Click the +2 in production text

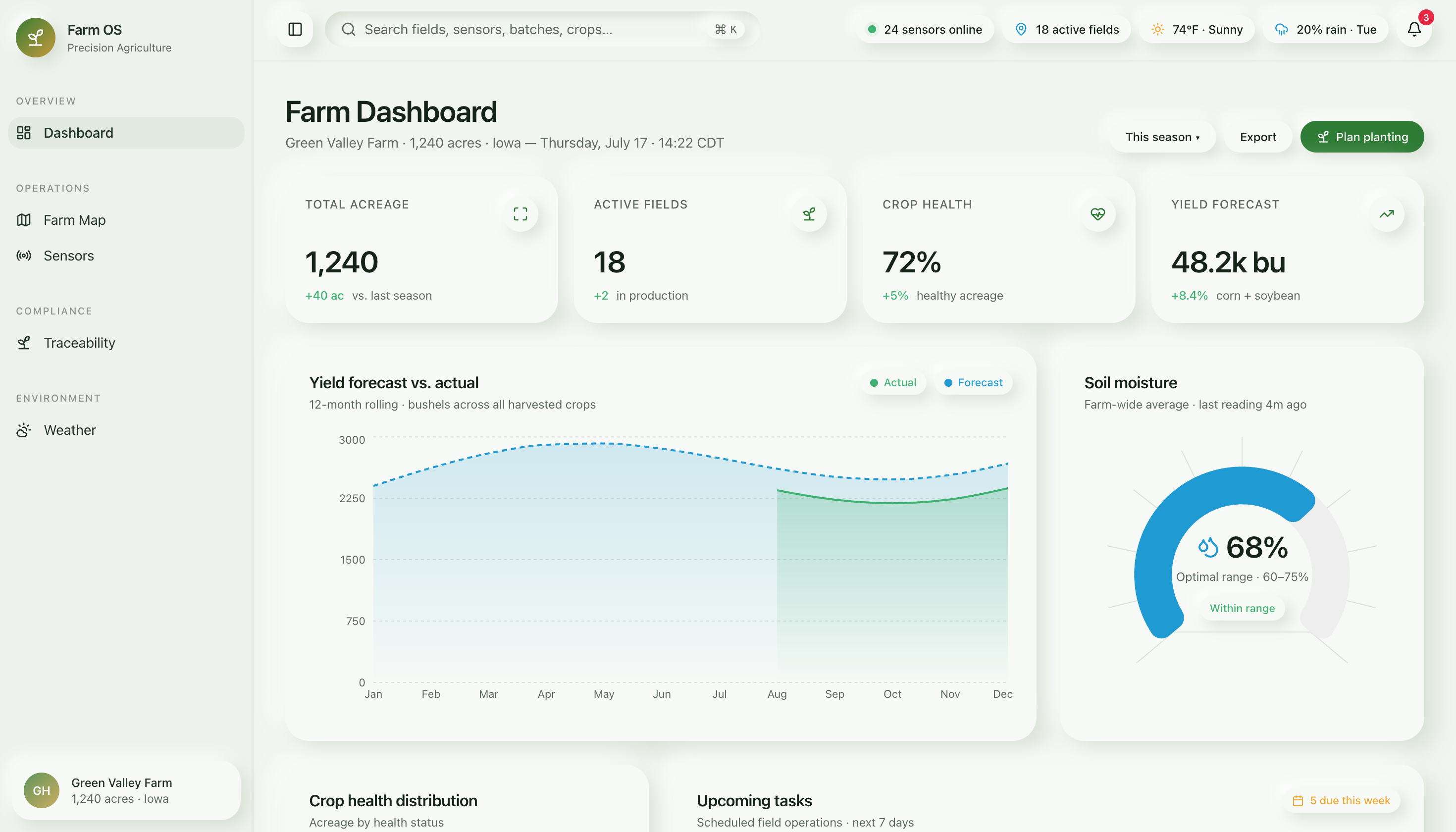pyautogui.click(x=640, y=296)
